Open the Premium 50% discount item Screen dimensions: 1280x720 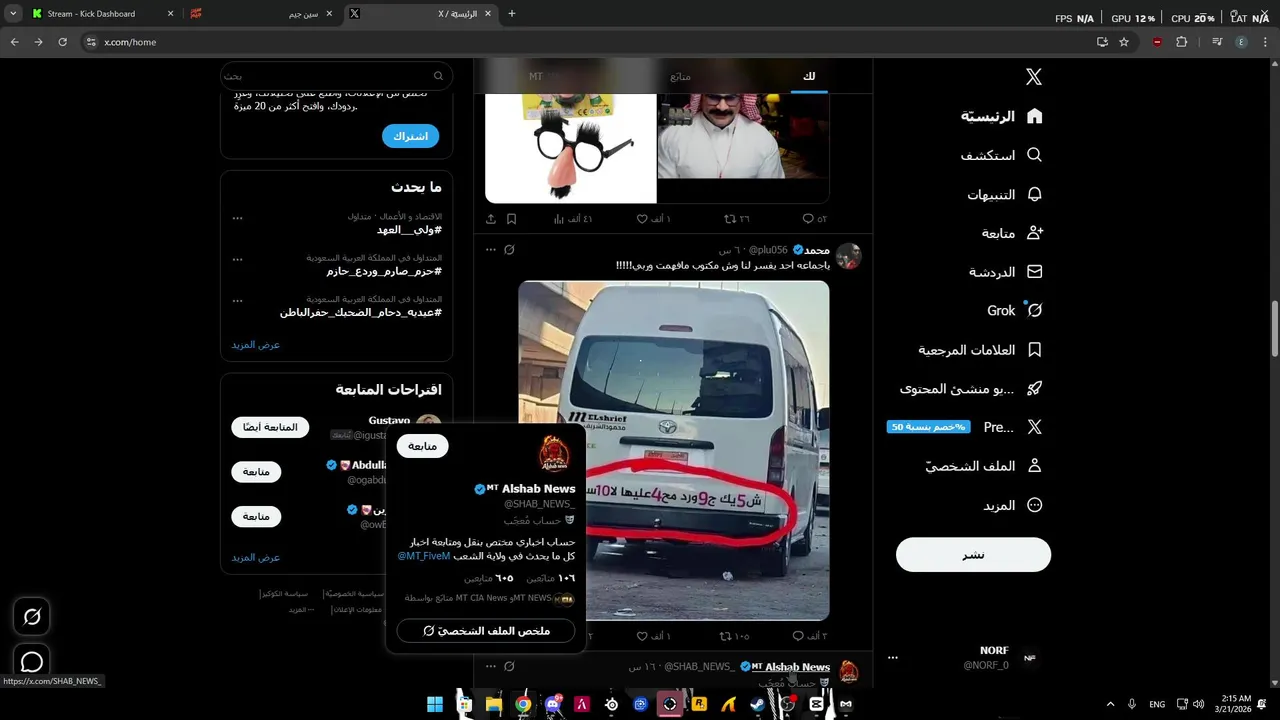click(x=965, y=427)
